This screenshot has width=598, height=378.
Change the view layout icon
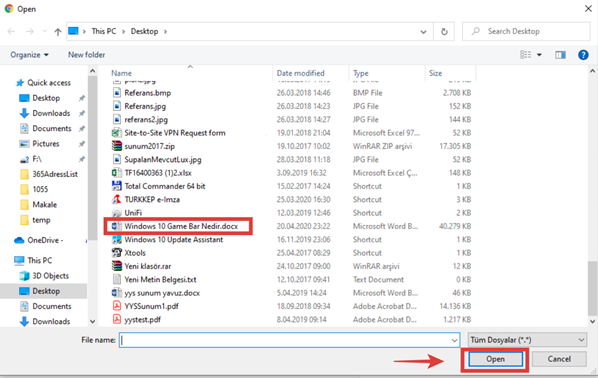tap(526, 55)
